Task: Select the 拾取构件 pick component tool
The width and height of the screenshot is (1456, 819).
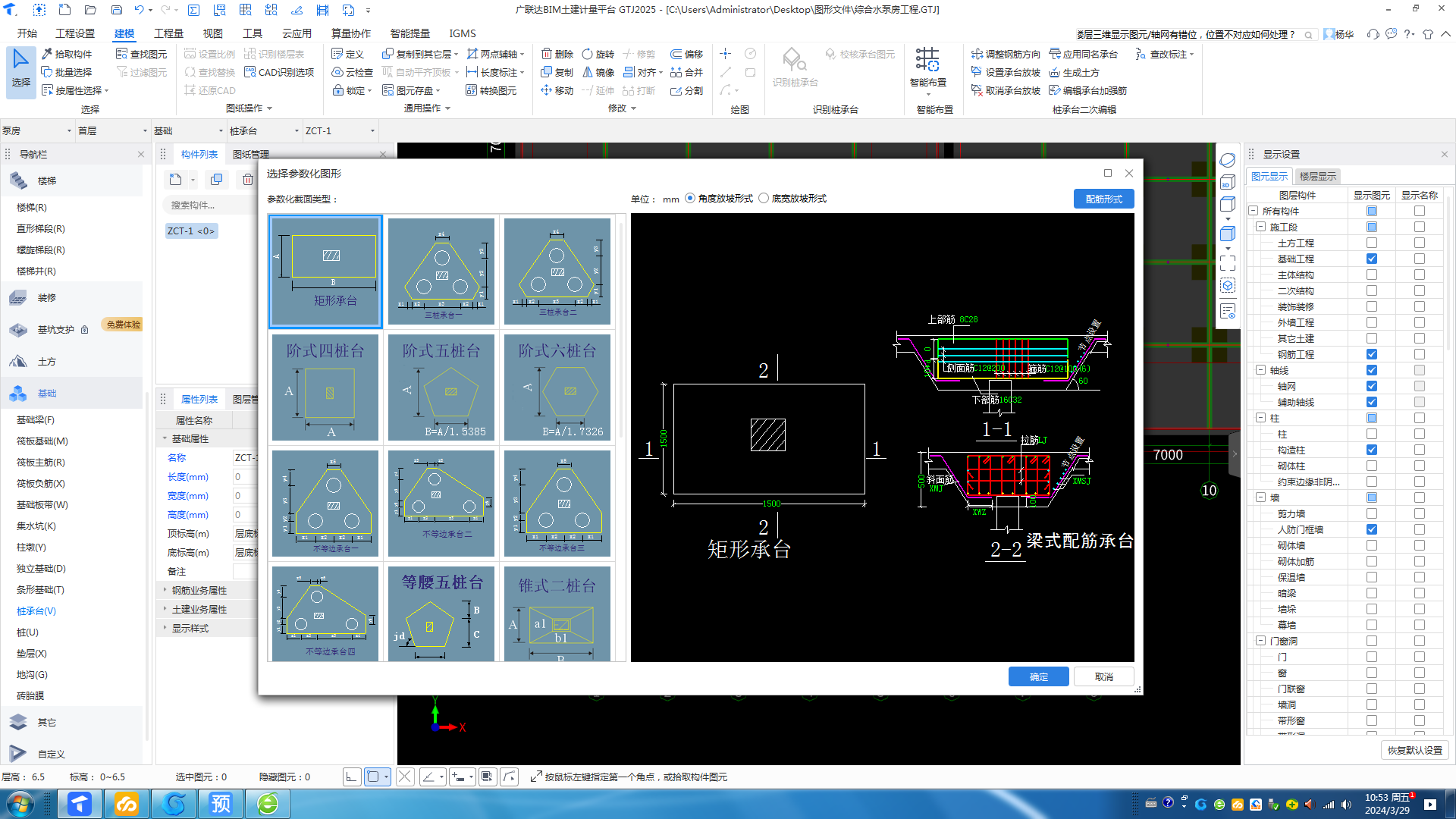Action: (67, 54)
